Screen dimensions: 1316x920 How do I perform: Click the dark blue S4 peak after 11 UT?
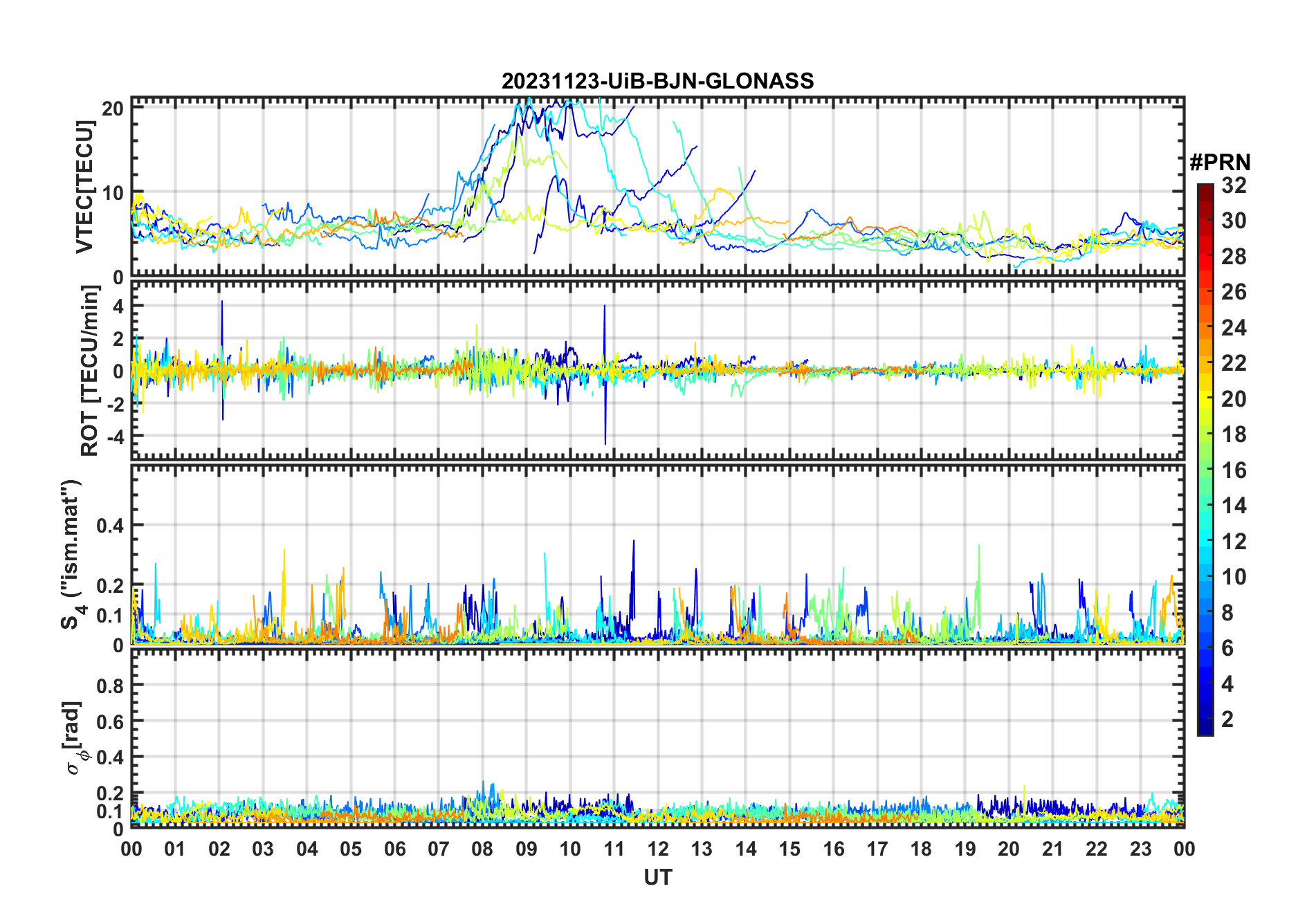click(633, 581)
